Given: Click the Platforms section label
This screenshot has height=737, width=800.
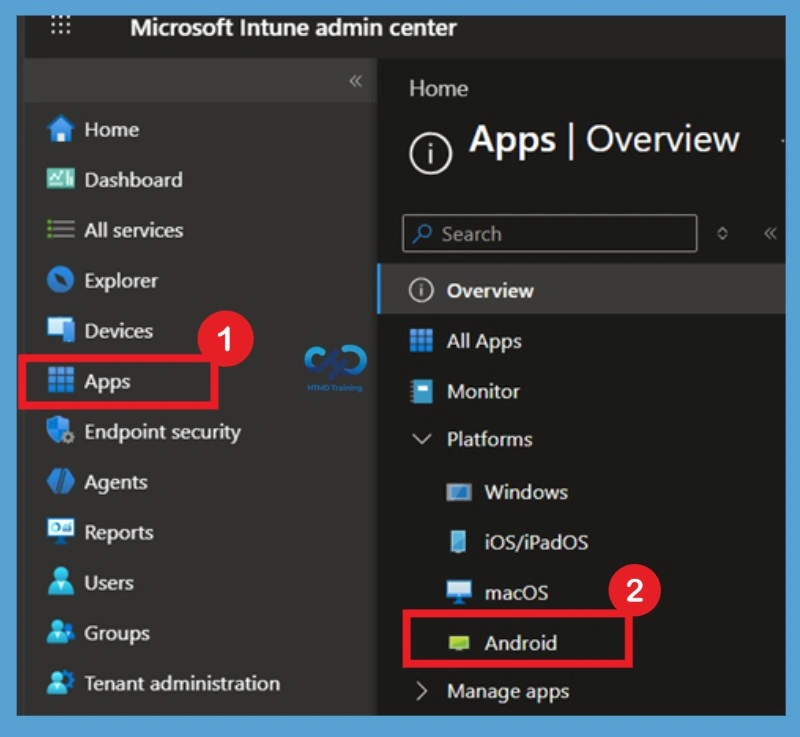Looking at the screenshot, I should 489,439.
